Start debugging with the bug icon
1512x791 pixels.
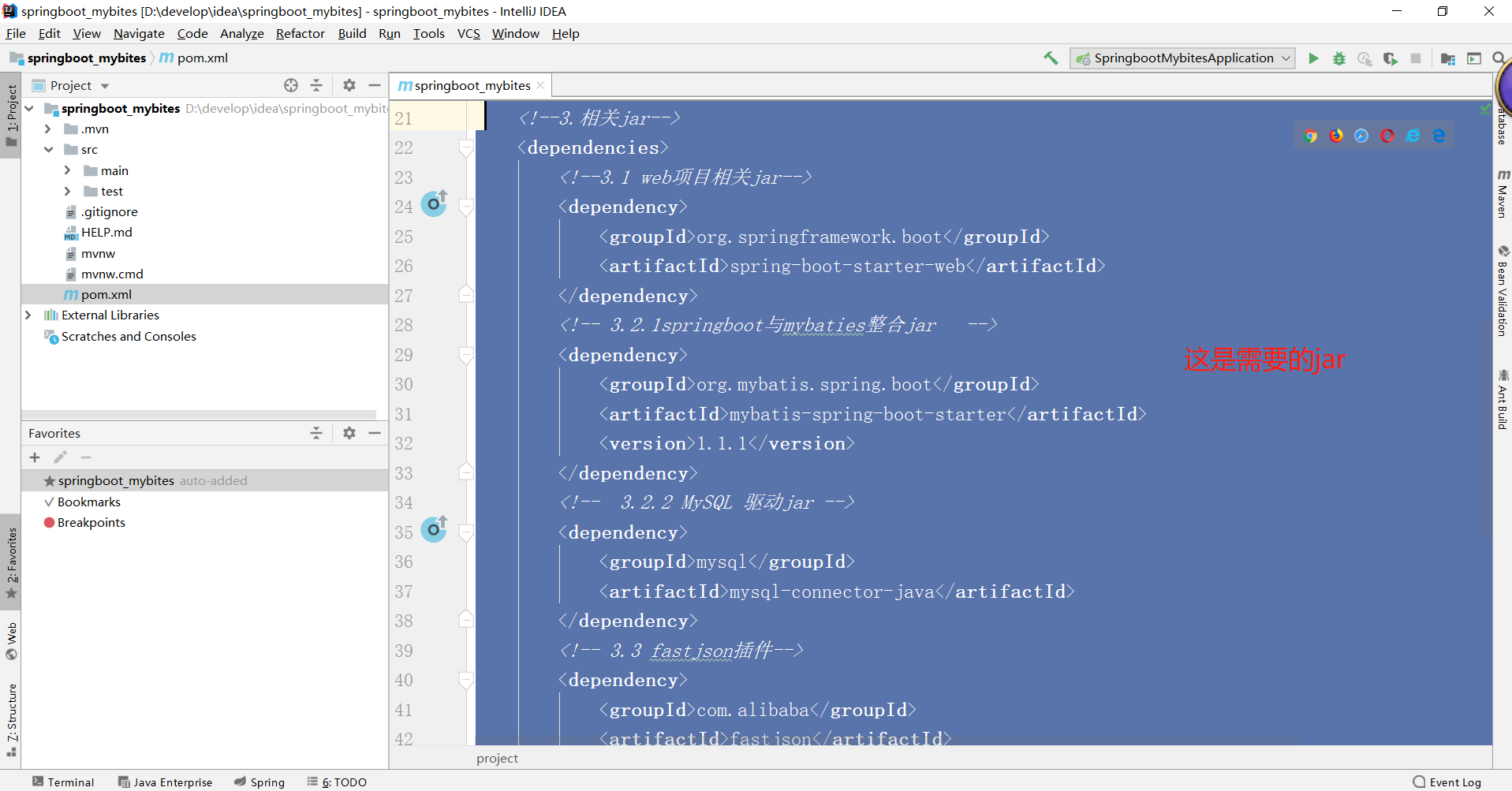[x=1339, y=58]
